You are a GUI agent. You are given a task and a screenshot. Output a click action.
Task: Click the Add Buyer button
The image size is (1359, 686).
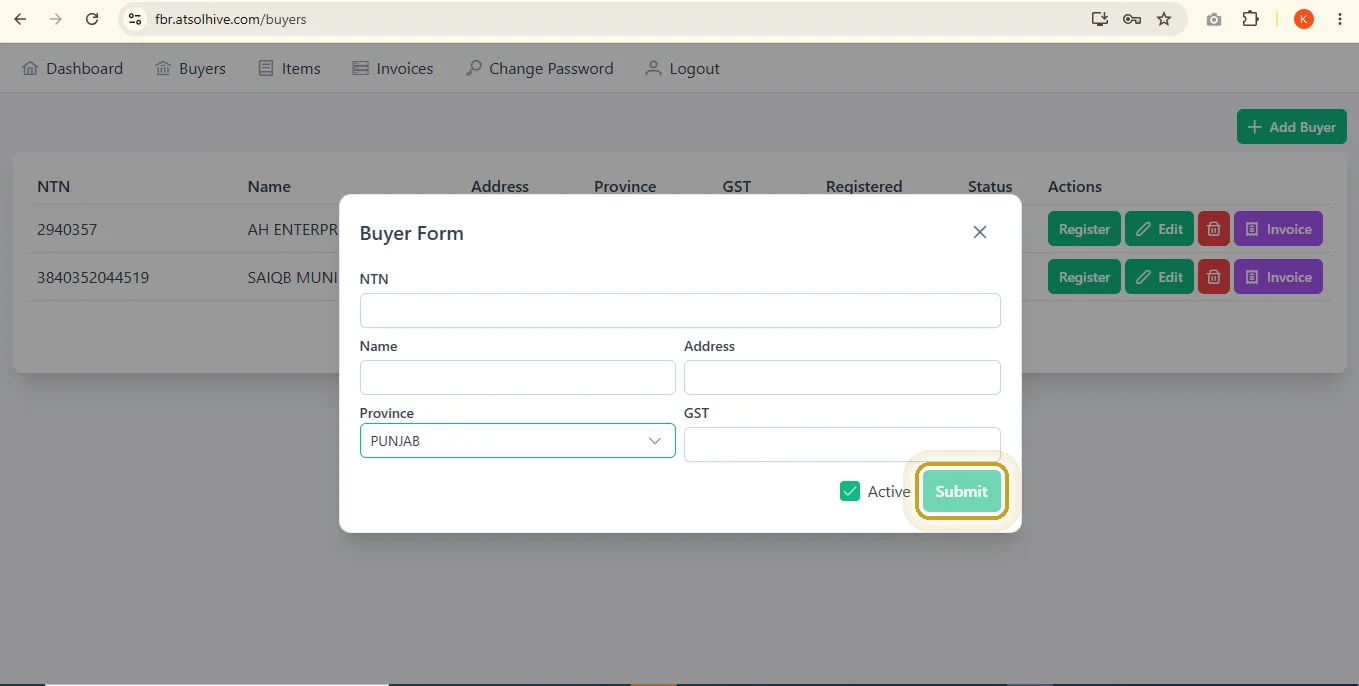point(1292,127)
